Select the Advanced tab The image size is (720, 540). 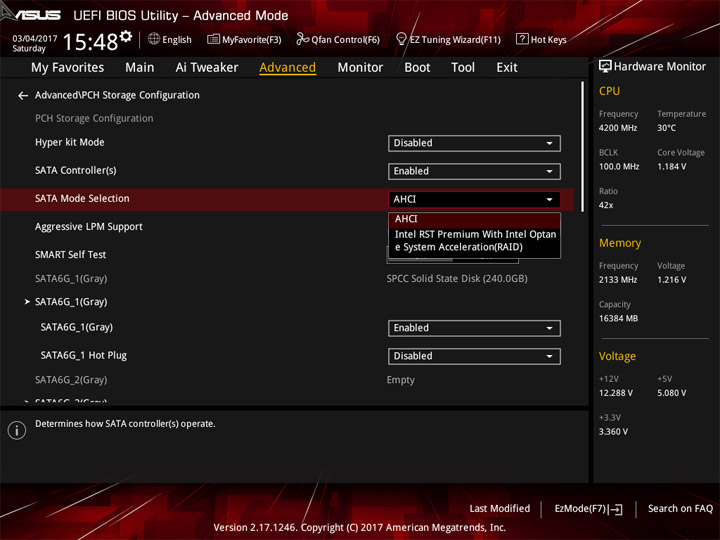point(287,68)
